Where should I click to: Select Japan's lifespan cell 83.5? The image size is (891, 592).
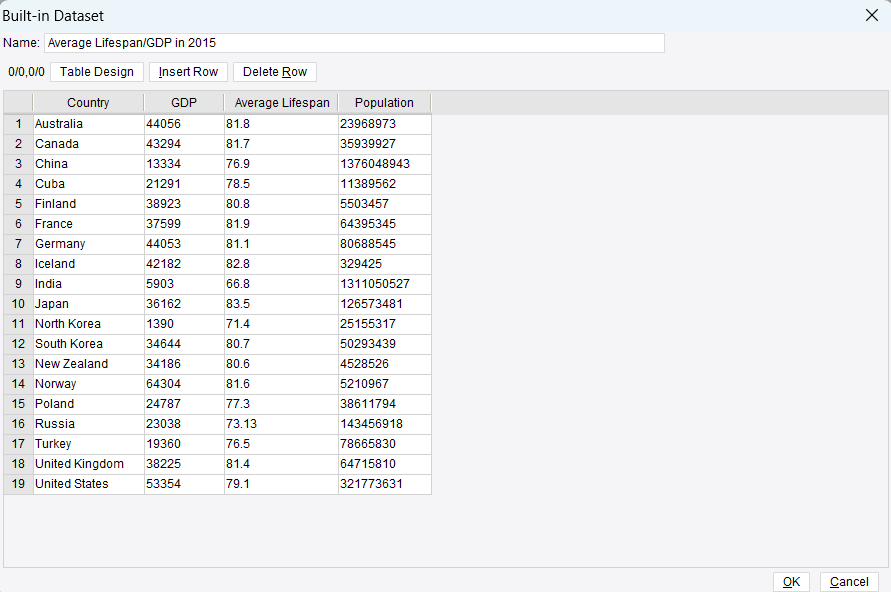[x=281, y=304]
